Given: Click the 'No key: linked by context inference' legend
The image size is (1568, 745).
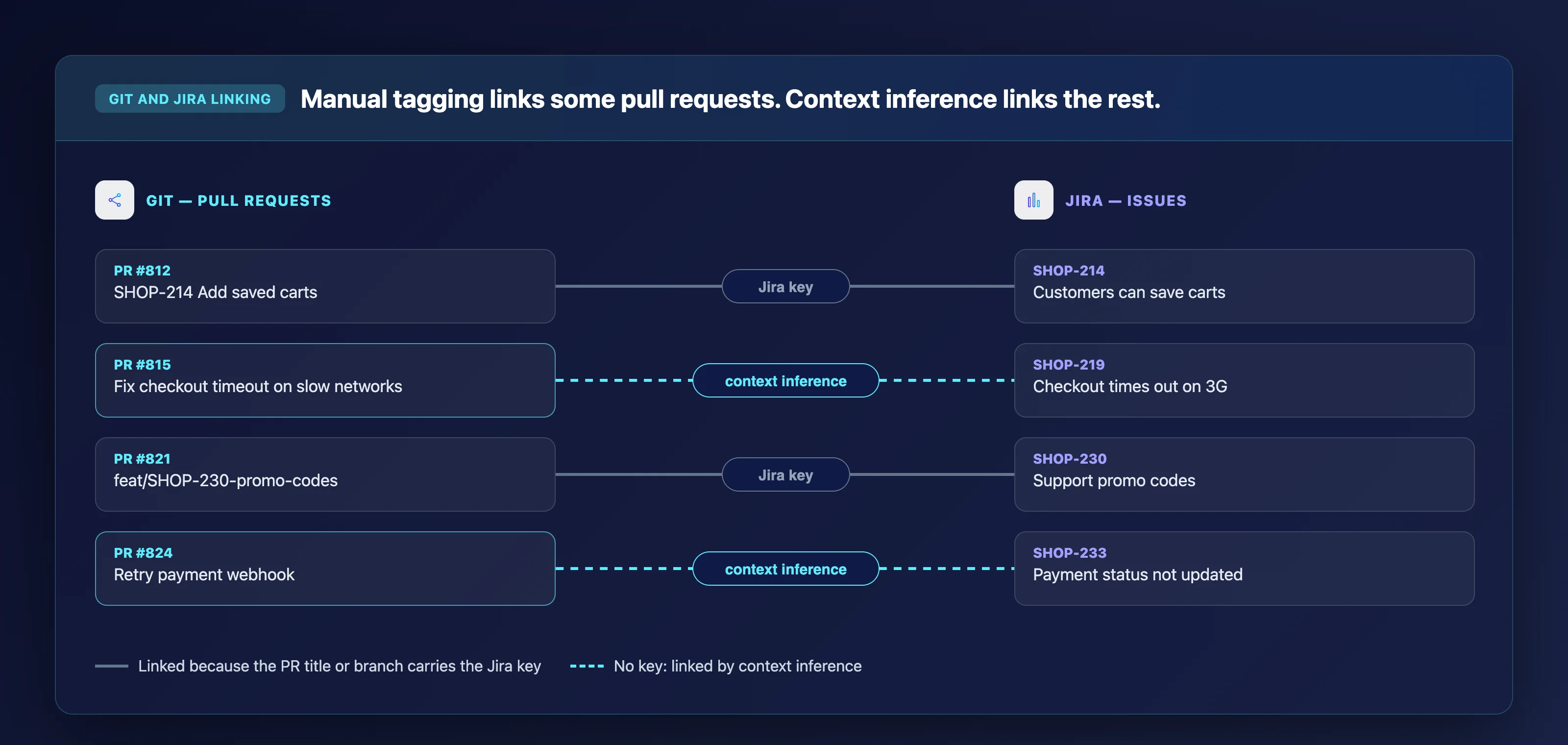Looking at the screenshot, I should (738, 666).
